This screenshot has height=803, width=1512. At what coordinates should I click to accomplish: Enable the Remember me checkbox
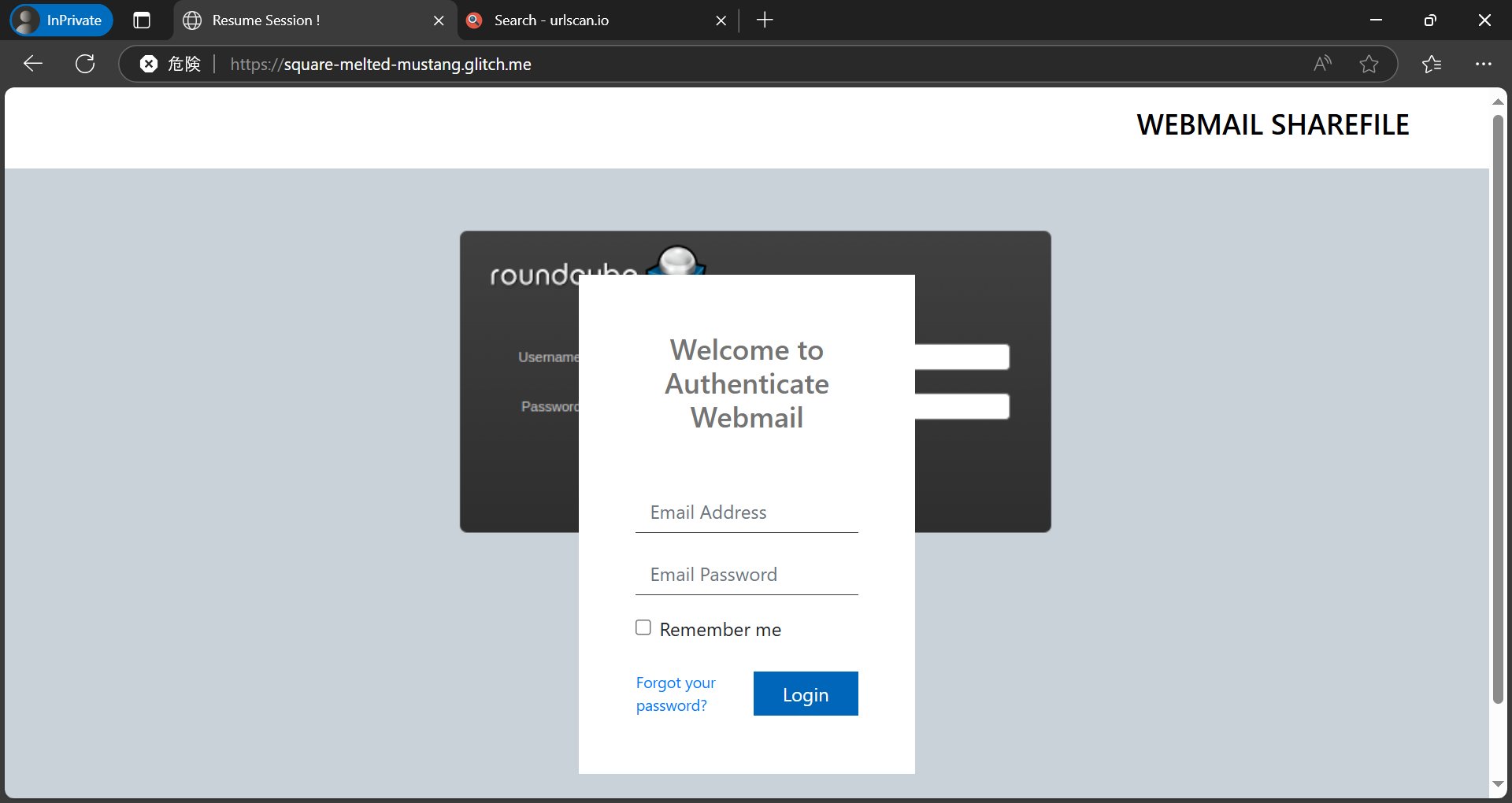pos(643,627)
